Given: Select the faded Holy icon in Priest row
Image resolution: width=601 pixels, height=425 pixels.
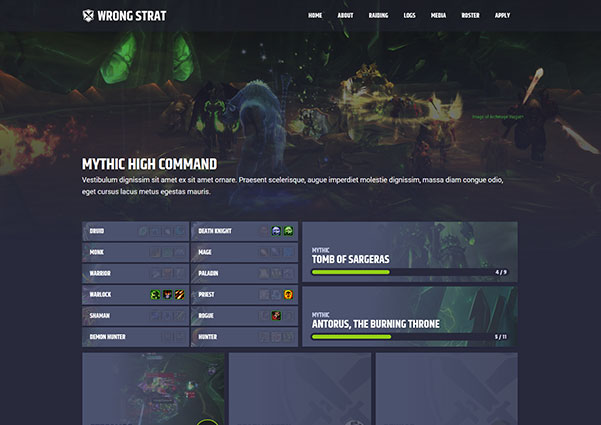Looking at the screenshot, I should coord(276,294).
